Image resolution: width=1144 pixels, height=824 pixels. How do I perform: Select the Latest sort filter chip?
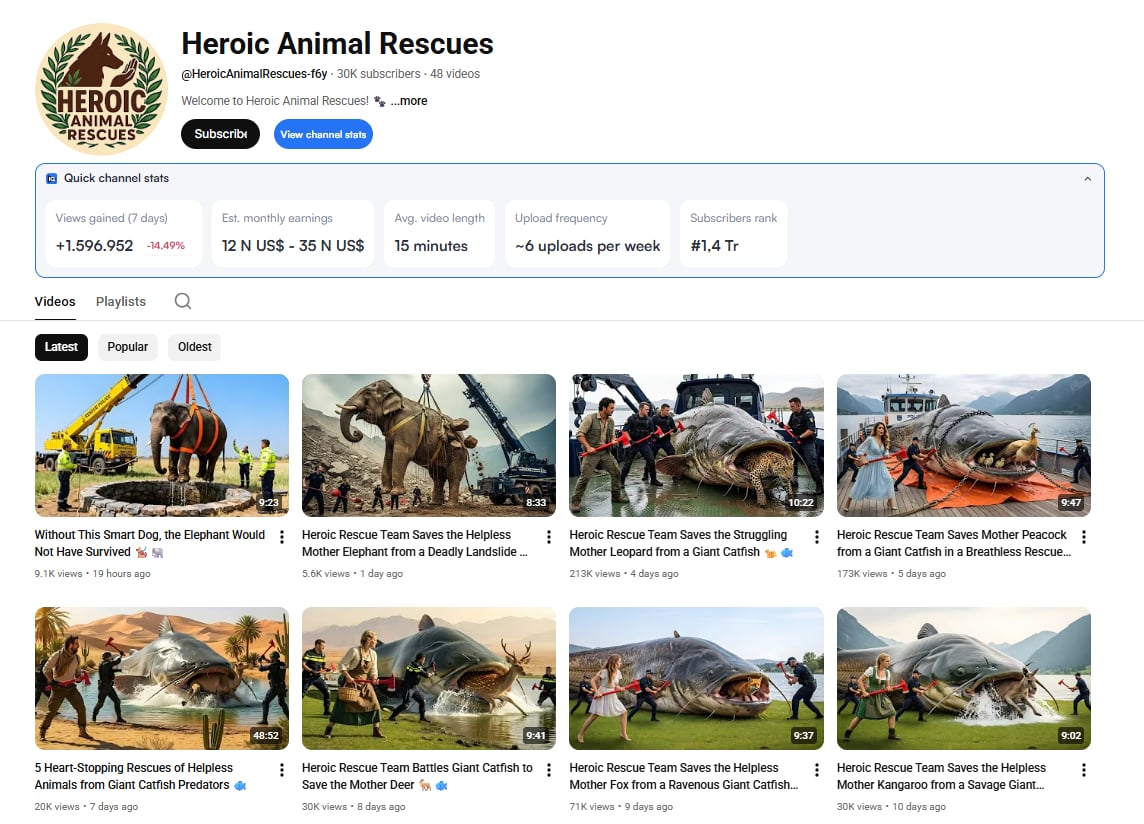(x=61, y=347)
